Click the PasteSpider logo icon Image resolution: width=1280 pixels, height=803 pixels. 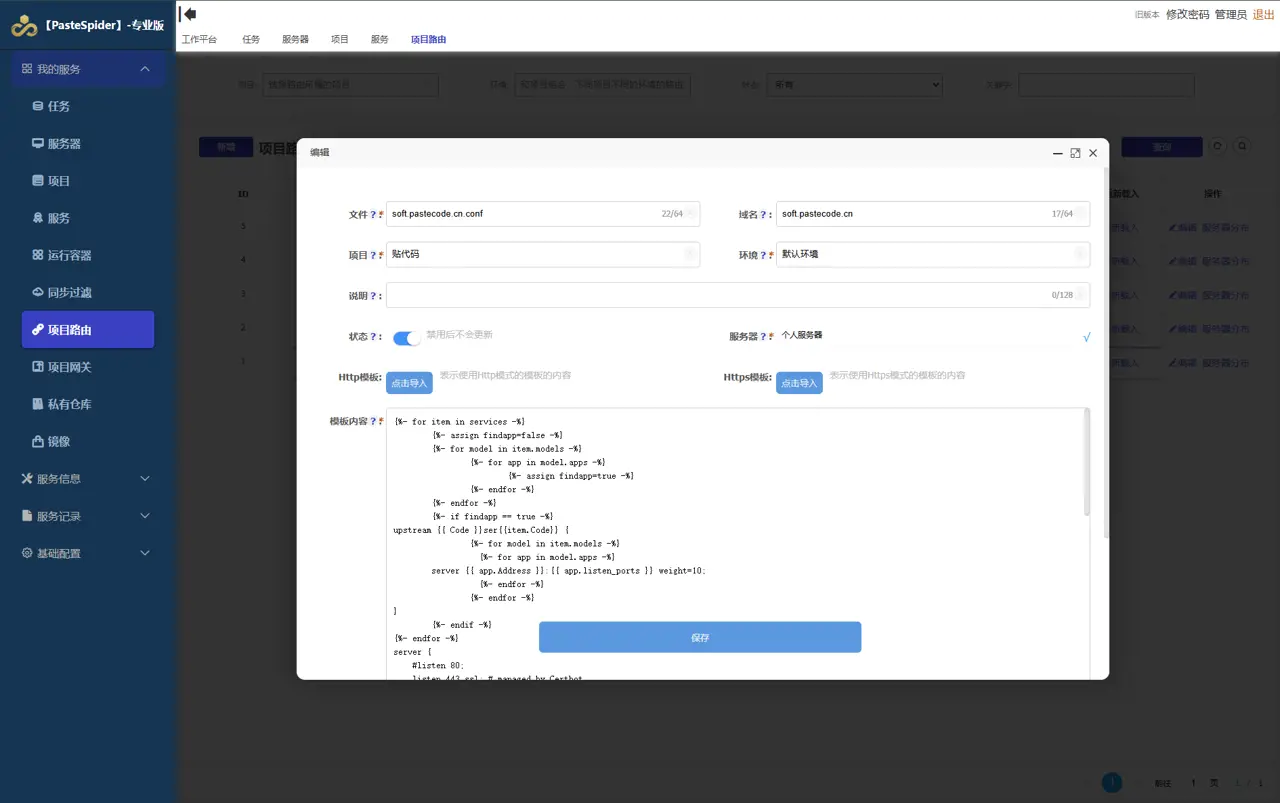click(x=24, y=26)
